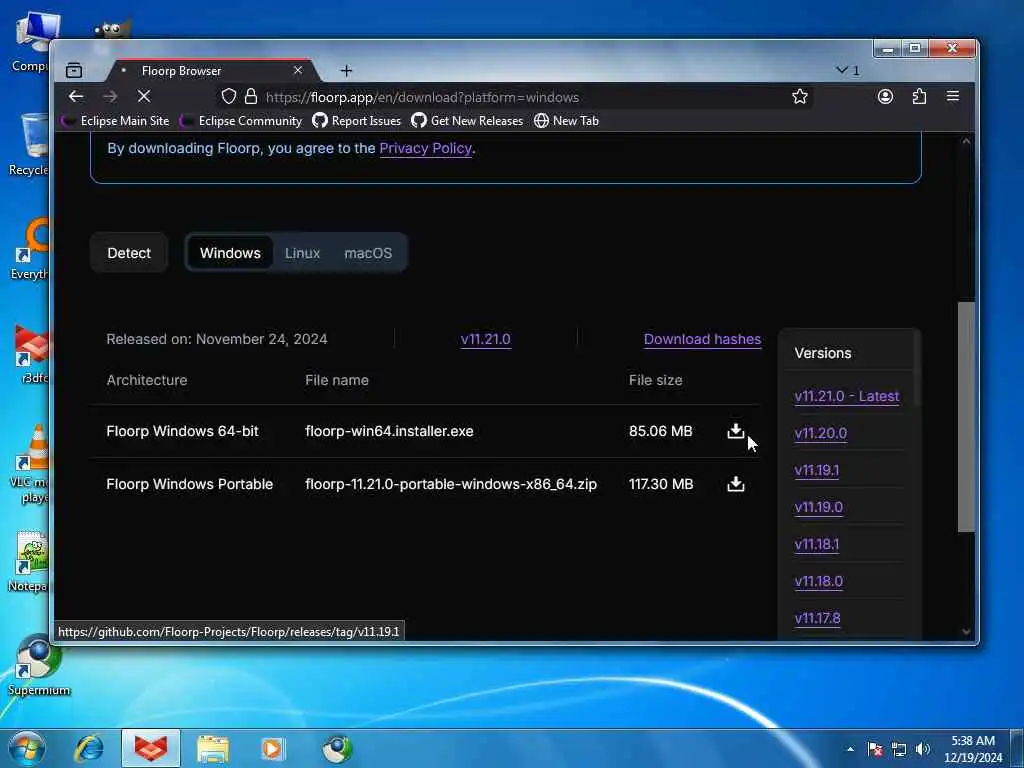
Task: Select version v11.17.8
Action: click(817, 618)
